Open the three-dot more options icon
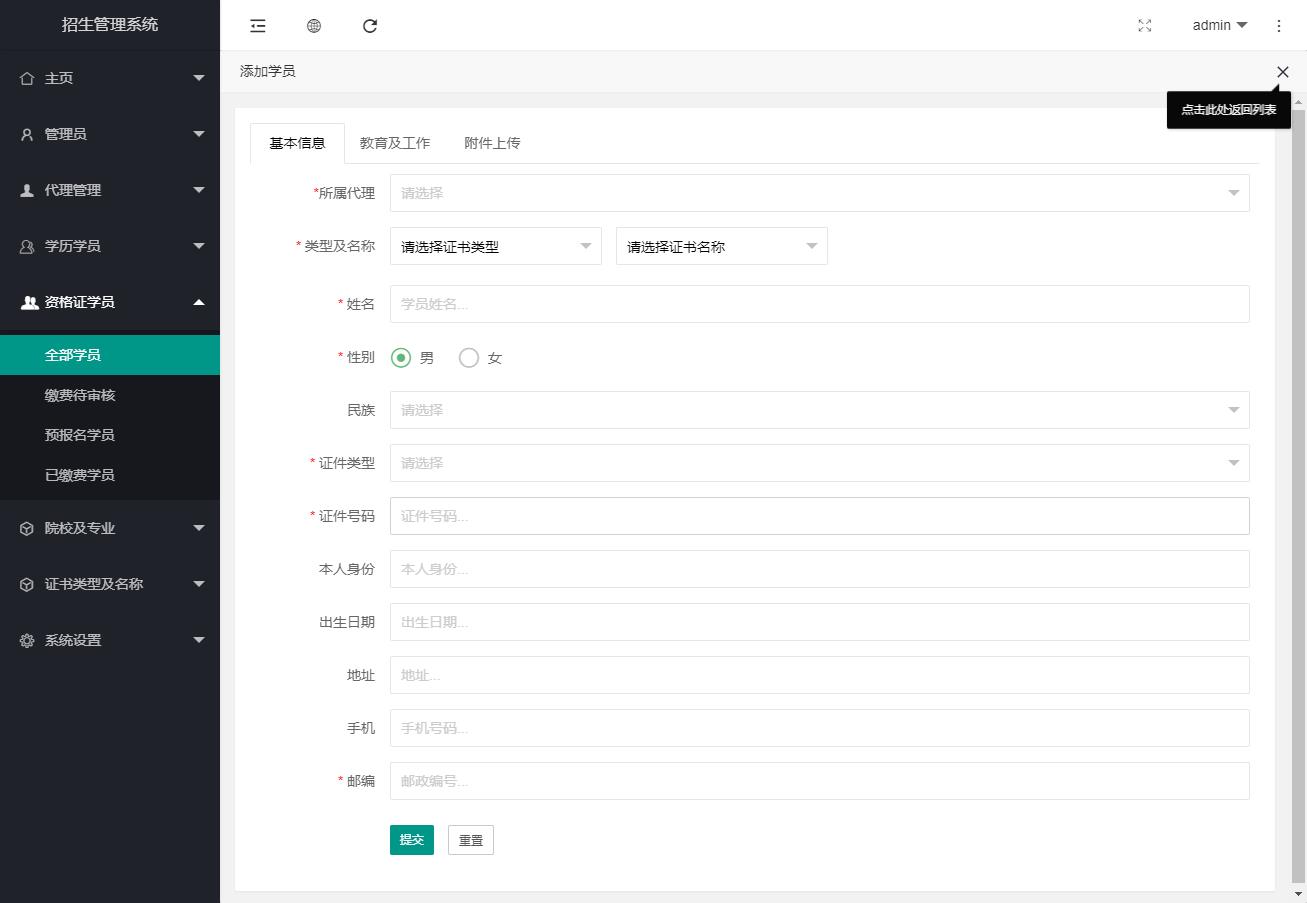Image resolution: width=1307 pixels, height=903 pixels. click(1279, 26)
